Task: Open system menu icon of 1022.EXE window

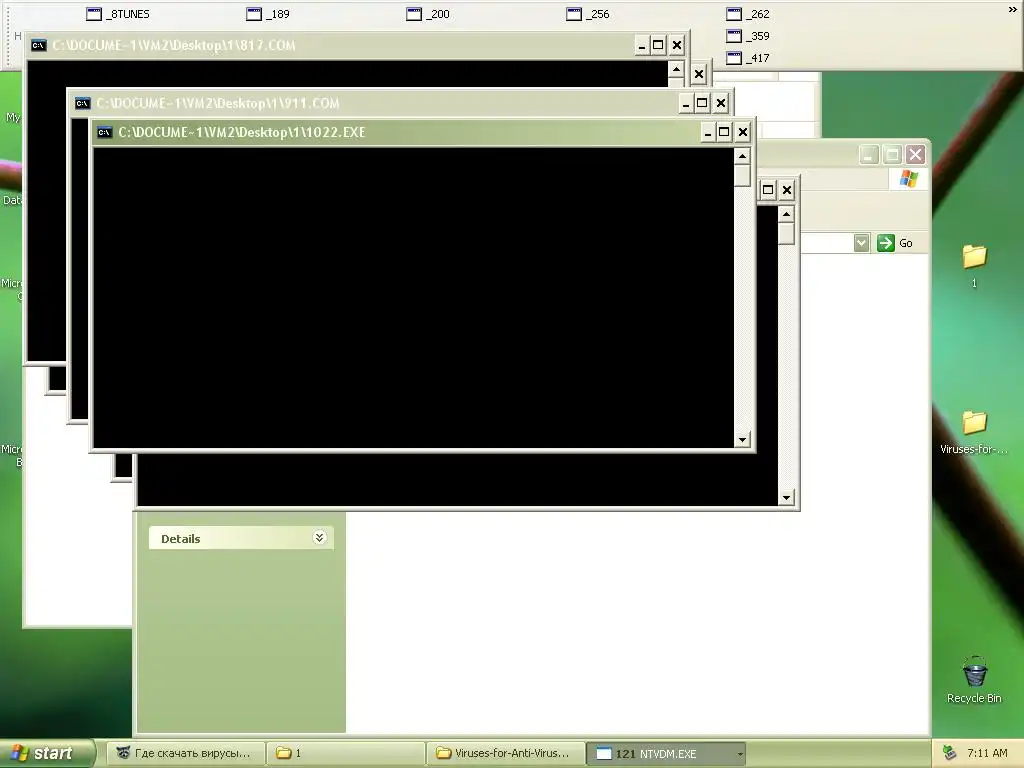Action: (104, 133)
